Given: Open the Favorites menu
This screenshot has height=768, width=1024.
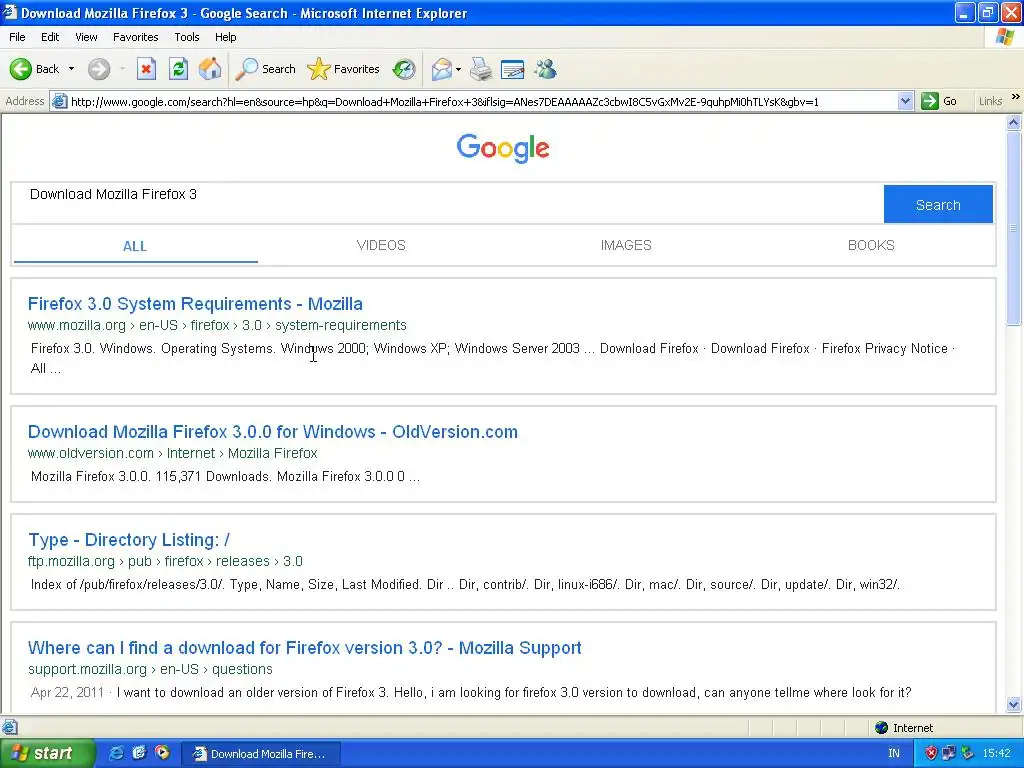Looking at the screenshot, I should coord(135,37).
